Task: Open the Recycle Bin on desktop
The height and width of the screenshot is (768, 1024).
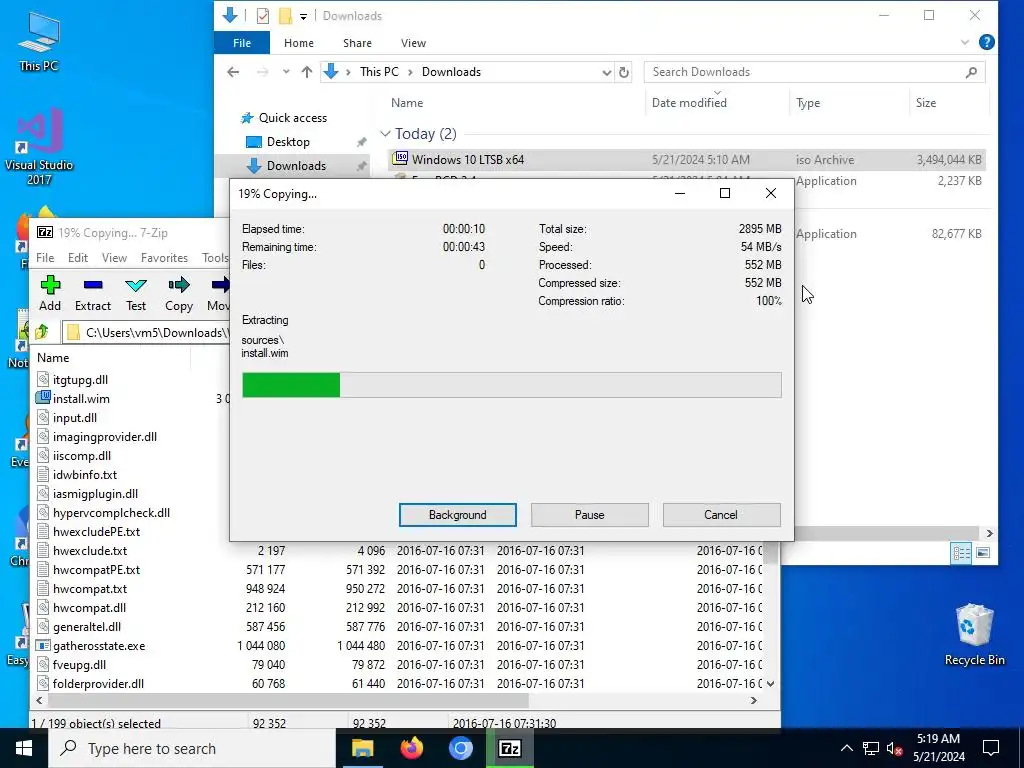Action: point(974,635)
